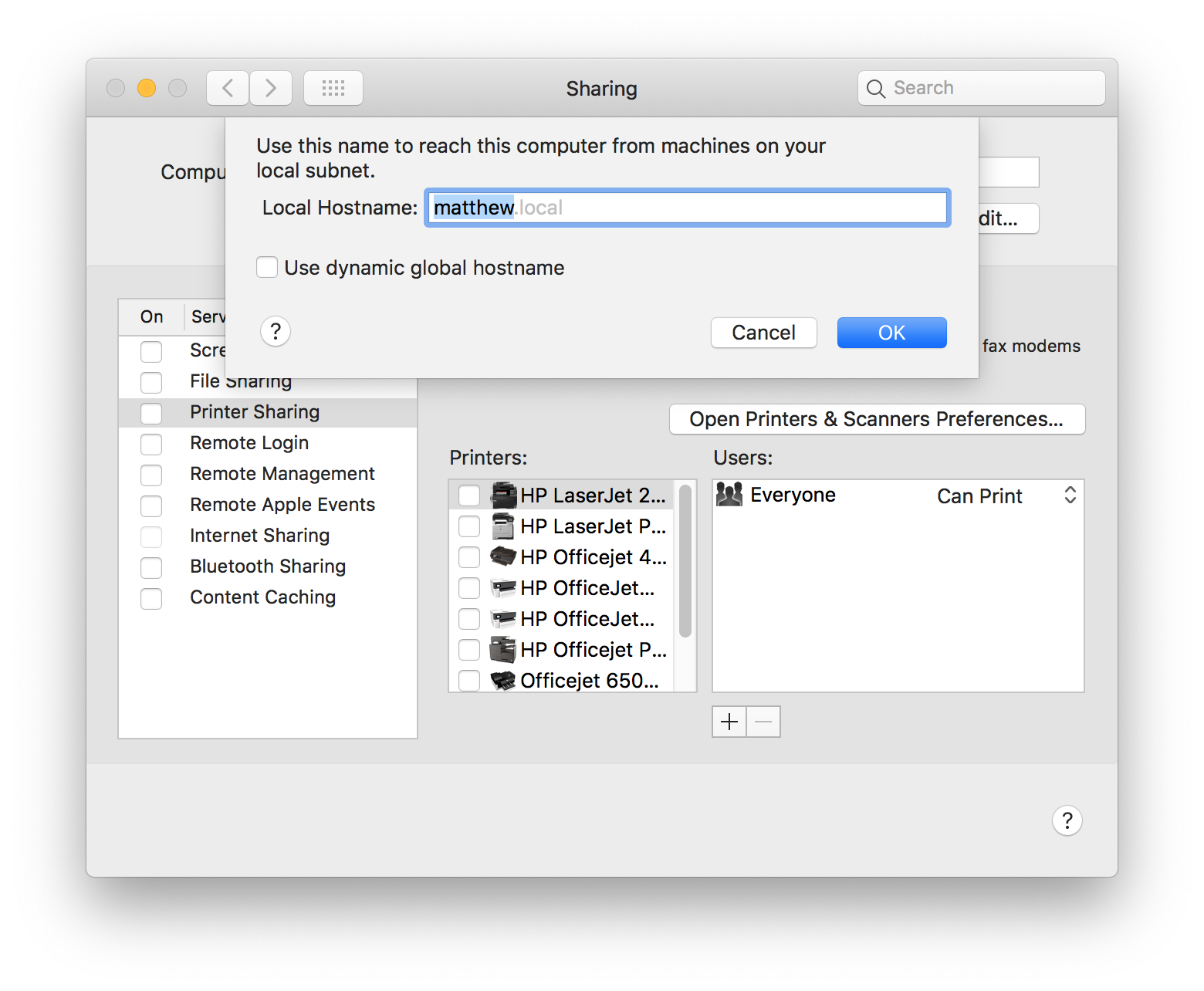The image size is (1204, 991).
Task: Select the HP Officejet P... printer name
Action: pos(594,650)
